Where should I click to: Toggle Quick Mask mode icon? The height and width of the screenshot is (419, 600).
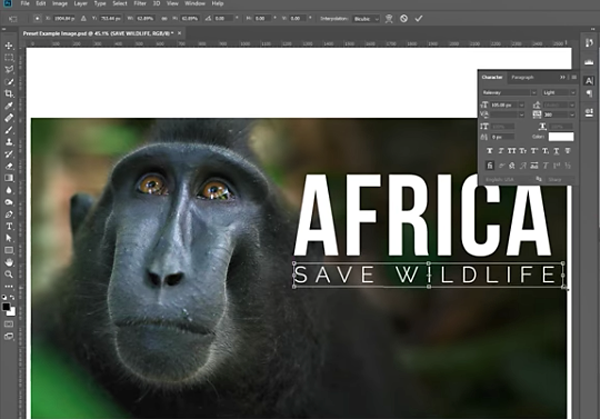click(x=9, y=324)
